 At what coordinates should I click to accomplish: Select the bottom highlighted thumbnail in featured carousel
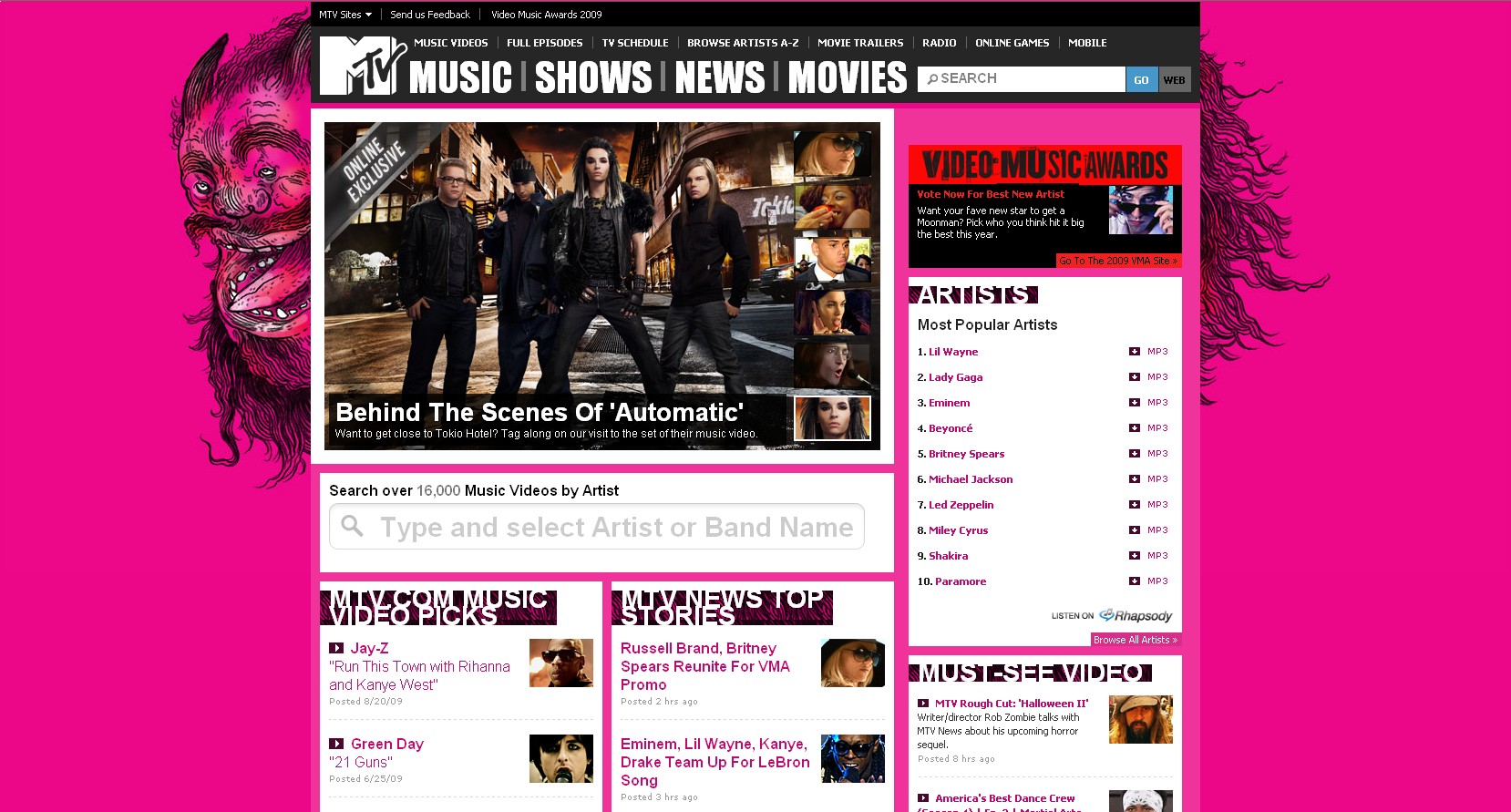(x=832, y=418)
